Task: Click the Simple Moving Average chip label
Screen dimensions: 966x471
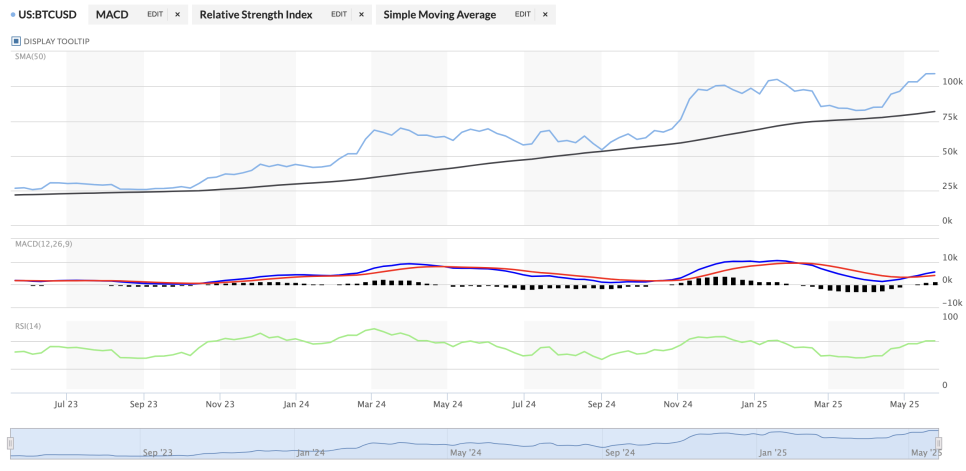Action: (x=440, y=15)
